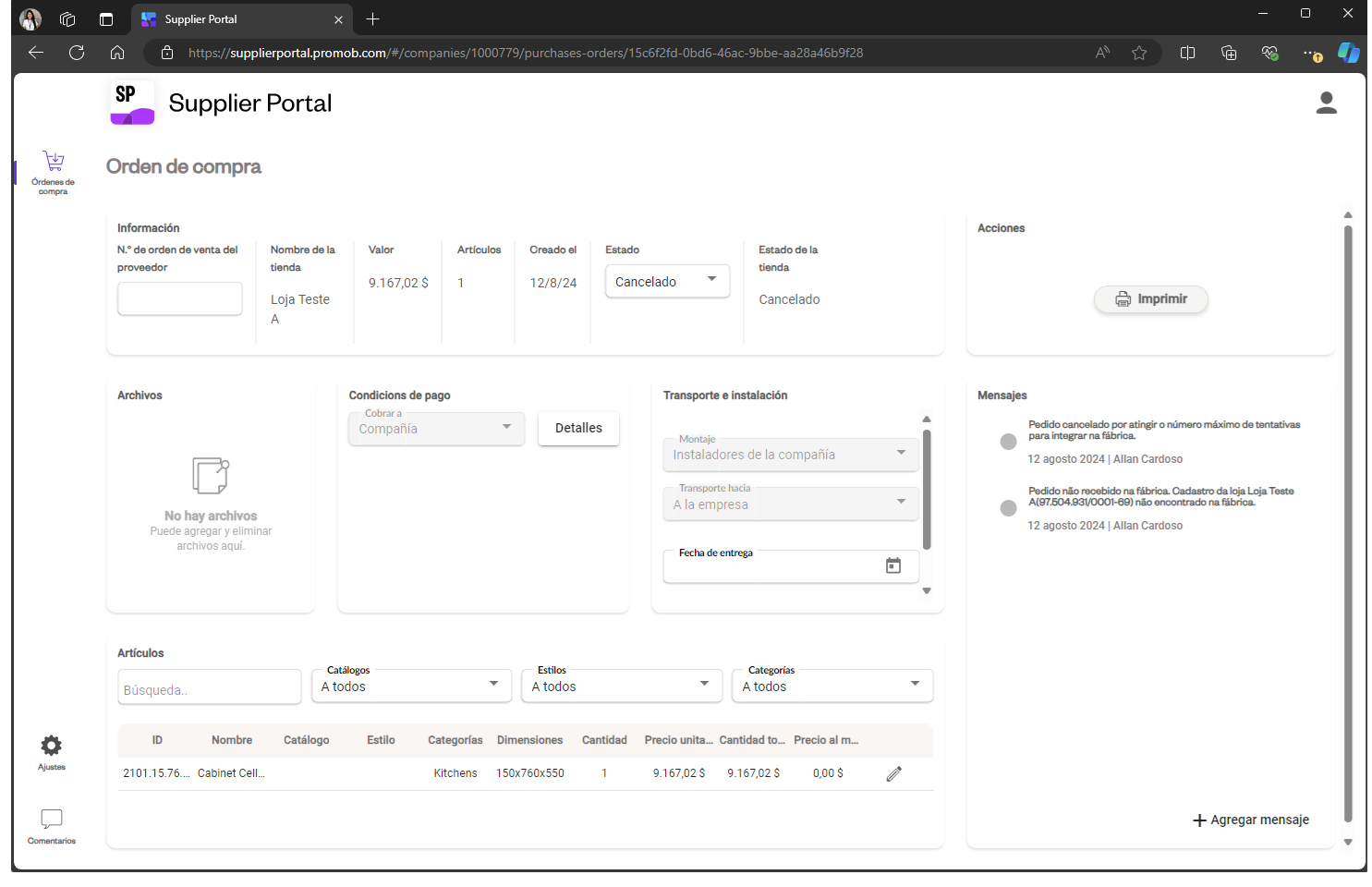Open Comentarios speech bubble icon
The width and height of the screenshot is (1372, 887).
click(x=52, y=819)
